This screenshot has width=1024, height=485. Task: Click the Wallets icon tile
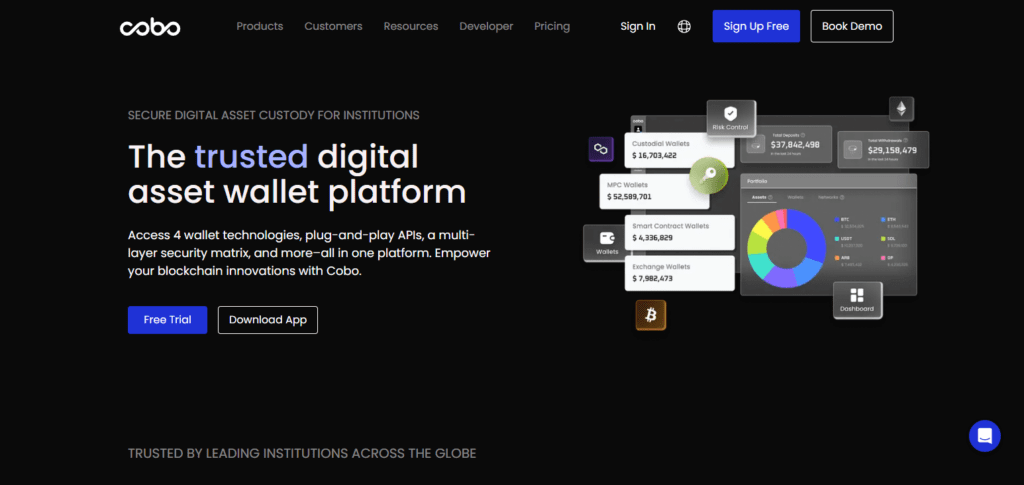607,243
